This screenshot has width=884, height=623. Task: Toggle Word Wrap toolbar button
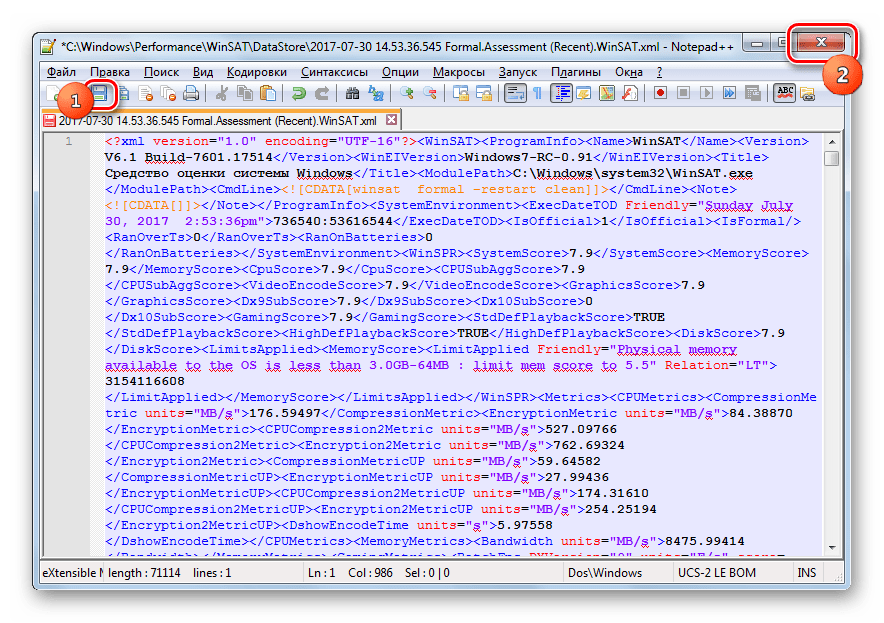click(515, 93)
